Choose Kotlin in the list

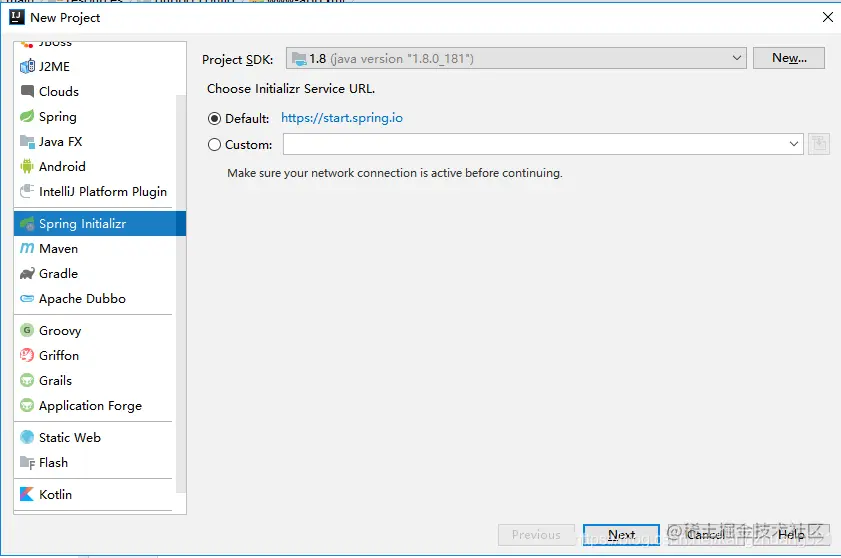click(x=55, y=494)
